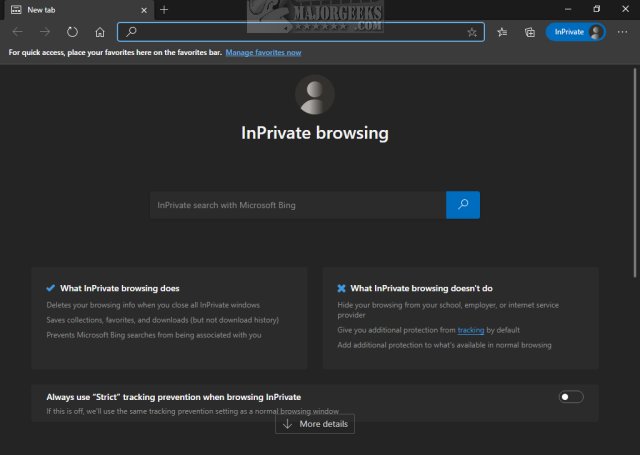Select the New tab tab

(x=78, y=10)
